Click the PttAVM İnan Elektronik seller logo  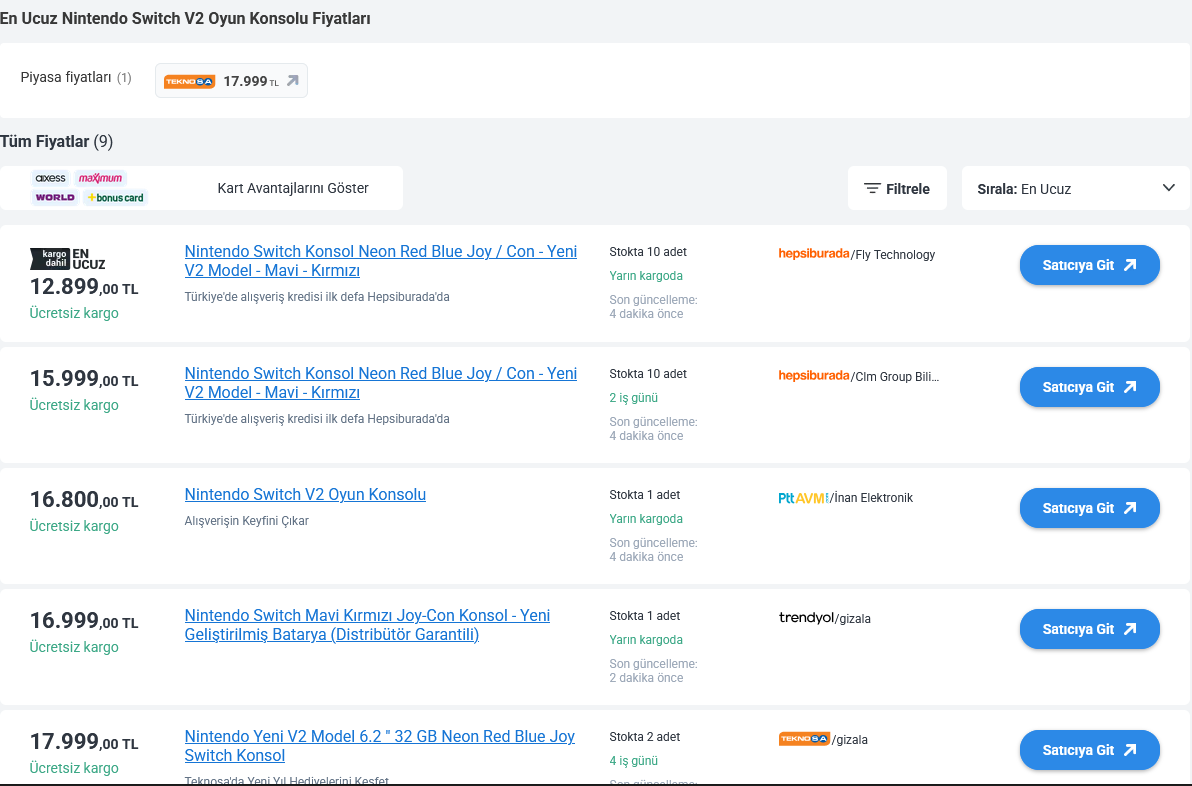pos(803,498)
